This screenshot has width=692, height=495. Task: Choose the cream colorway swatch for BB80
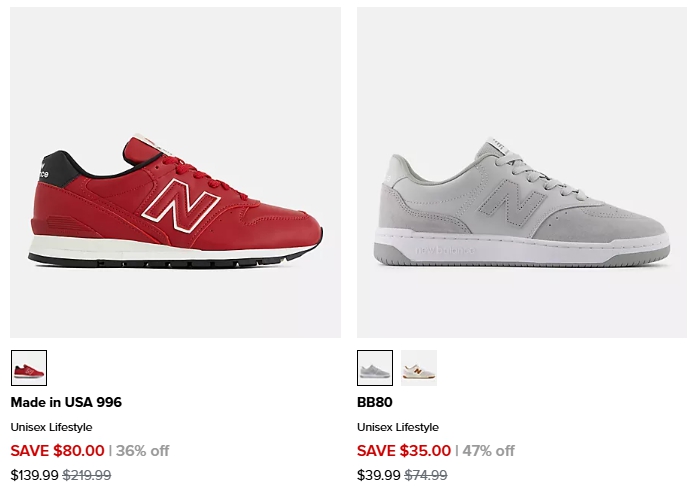(419, 368)
